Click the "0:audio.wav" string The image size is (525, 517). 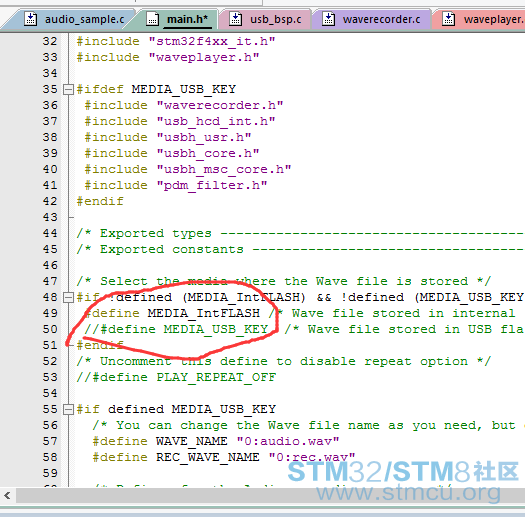(288, 441)
